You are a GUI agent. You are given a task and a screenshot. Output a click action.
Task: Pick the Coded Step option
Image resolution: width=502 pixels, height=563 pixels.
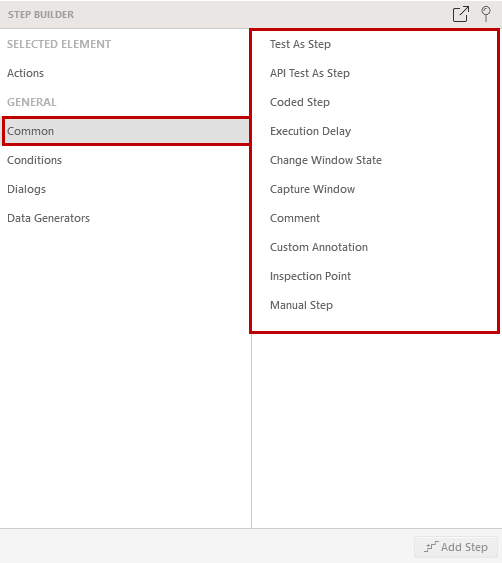[299, 102]
